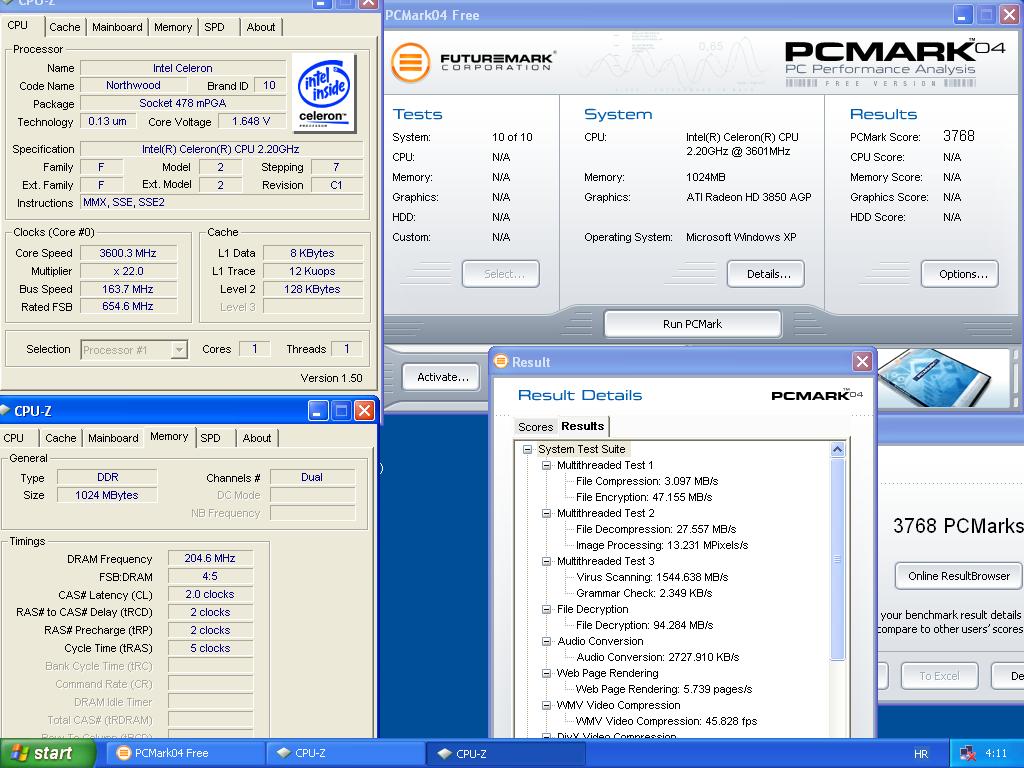Open About tab in upper CPU-Z
This screenshot has height=768, width=1024.
click(261, 27)
